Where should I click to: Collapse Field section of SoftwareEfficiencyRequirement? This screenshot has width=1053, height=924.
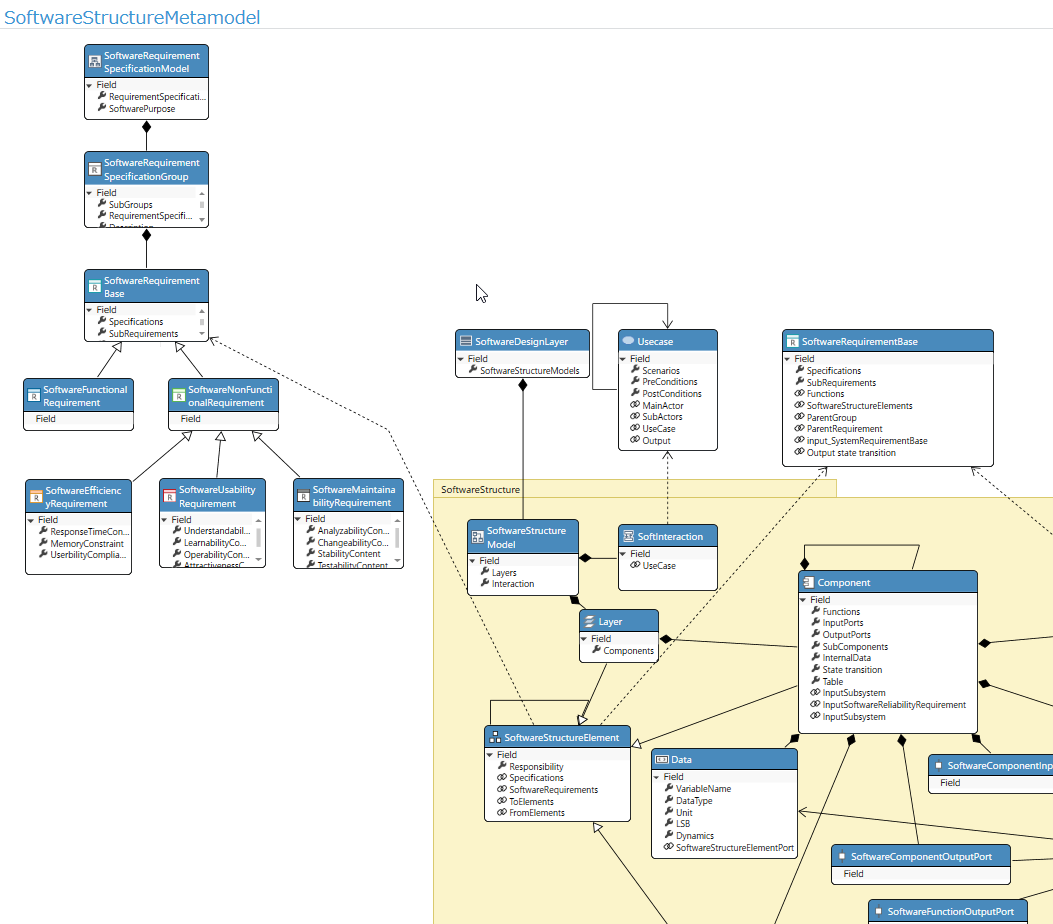click(31, 520)
